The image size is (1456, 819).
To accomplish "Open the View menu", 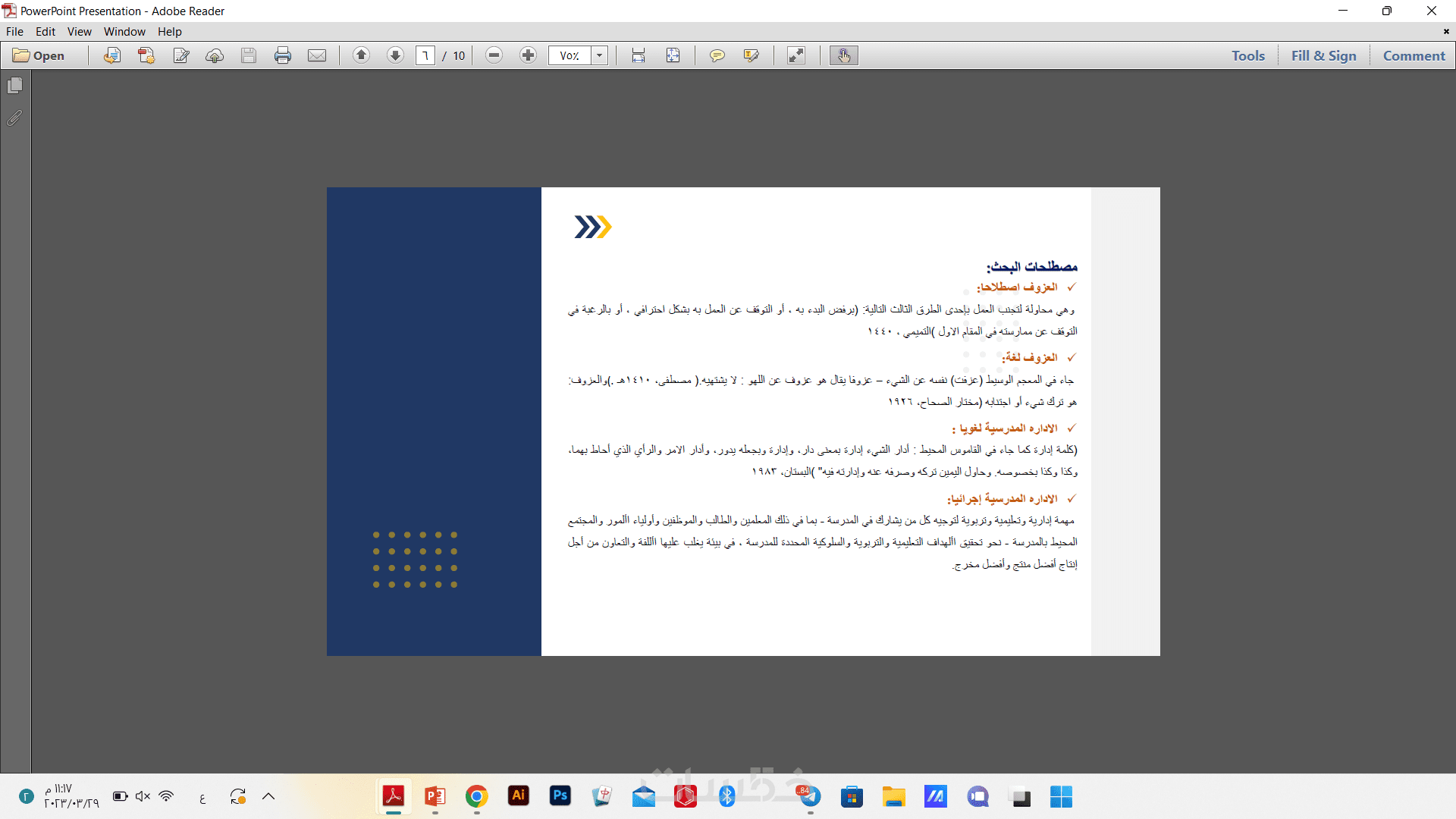I will point(79,32).
